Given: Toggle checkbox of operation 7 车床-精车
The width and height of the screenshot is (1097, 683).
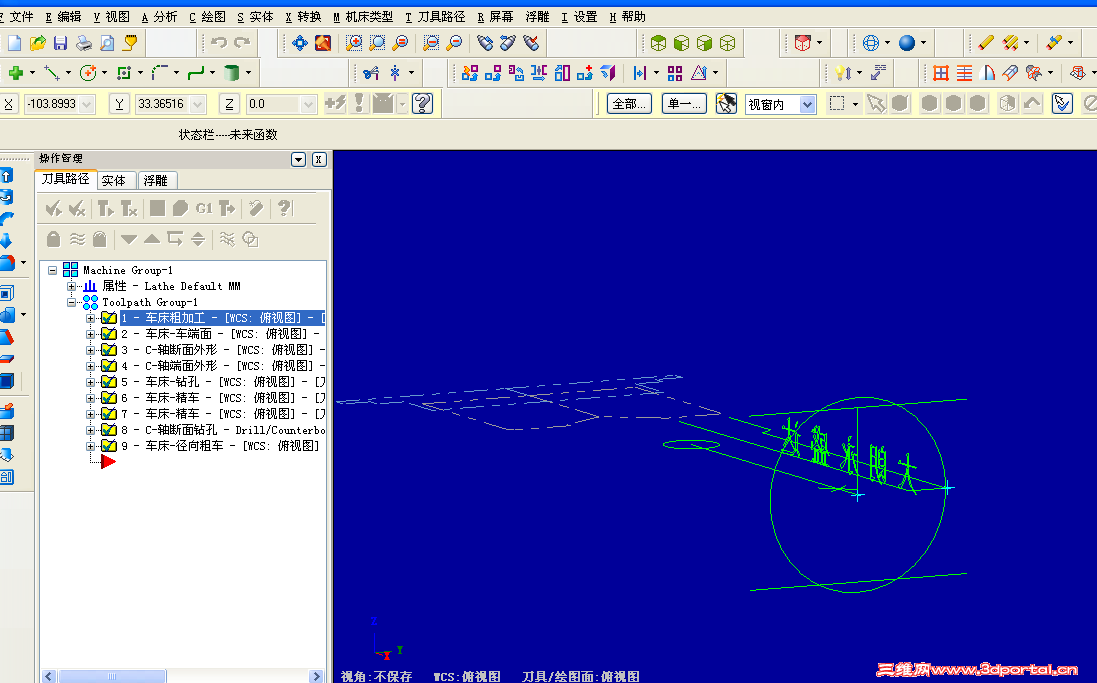Looking at the screenshot, I should click(x=108, y=414).
